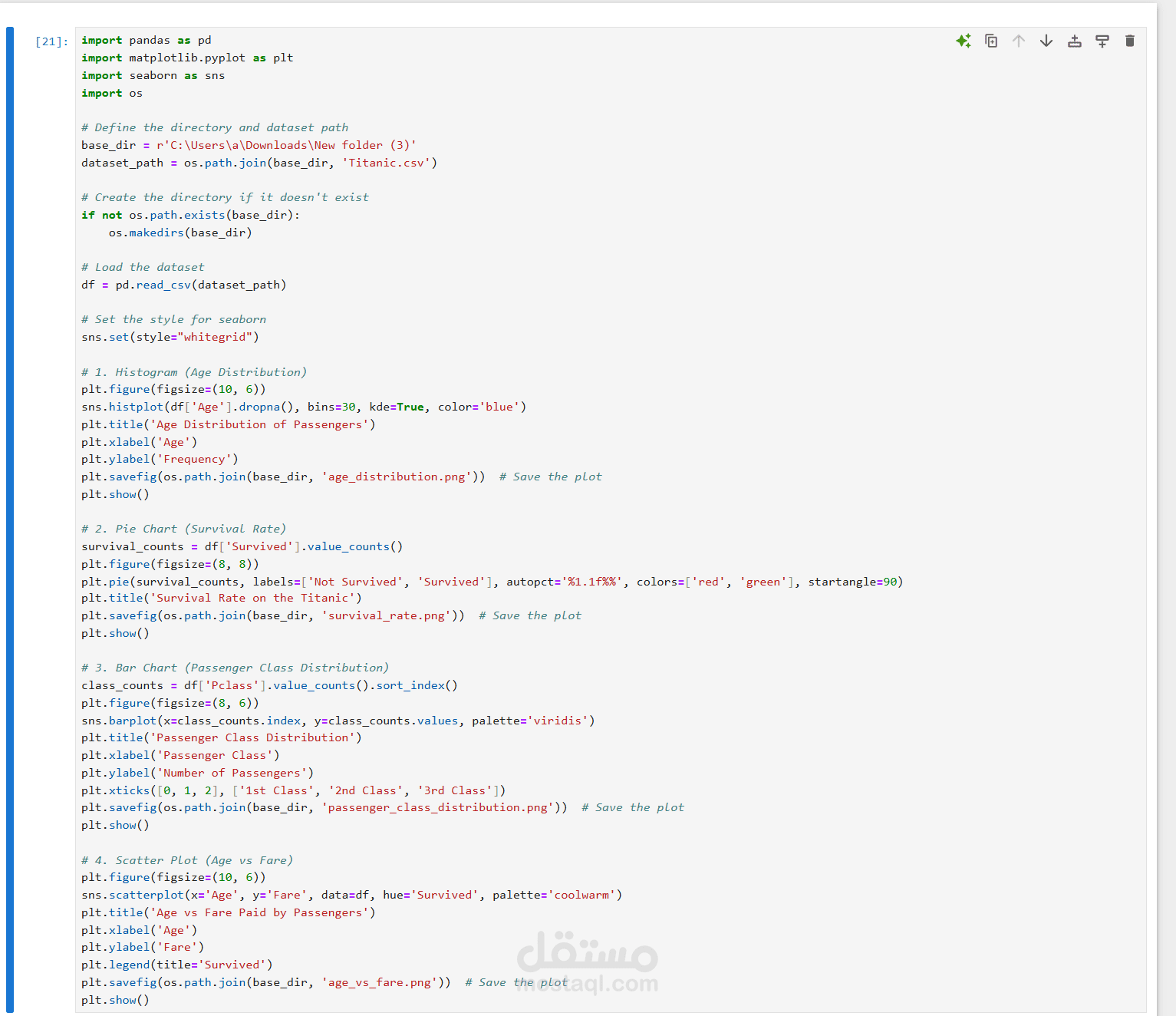Screen dimensions: 1176x1016
Task: Click the 'import matplotlib.pyplot as plt' line
Action: click(187, 58)
